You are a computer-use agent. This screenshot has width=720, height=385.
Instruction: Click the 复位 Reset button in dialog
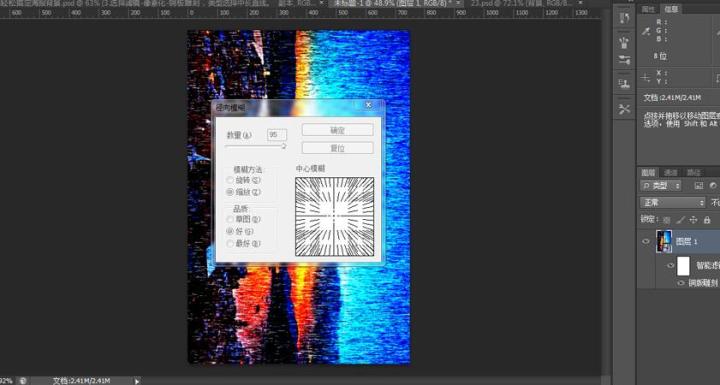[338, 148]
